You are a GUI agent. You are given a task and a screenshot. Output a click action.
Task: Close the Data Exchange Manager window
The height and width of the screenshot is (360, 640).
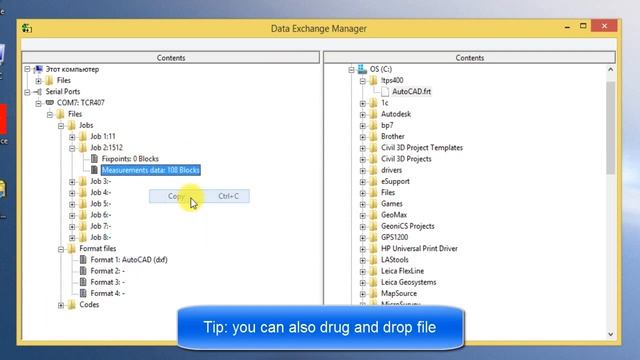tap(604, 26)
